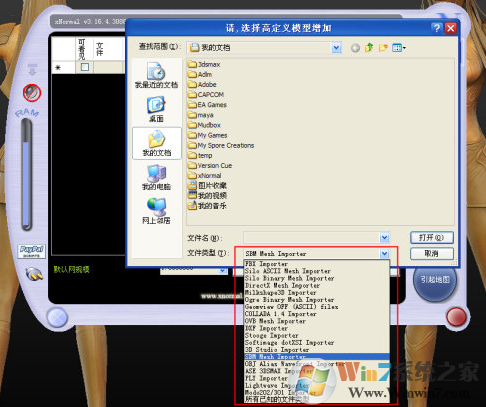The width and height of the screenshot is (486, 407).
Task: Click the RAM usage slider bar
Action: pos(27,174)
